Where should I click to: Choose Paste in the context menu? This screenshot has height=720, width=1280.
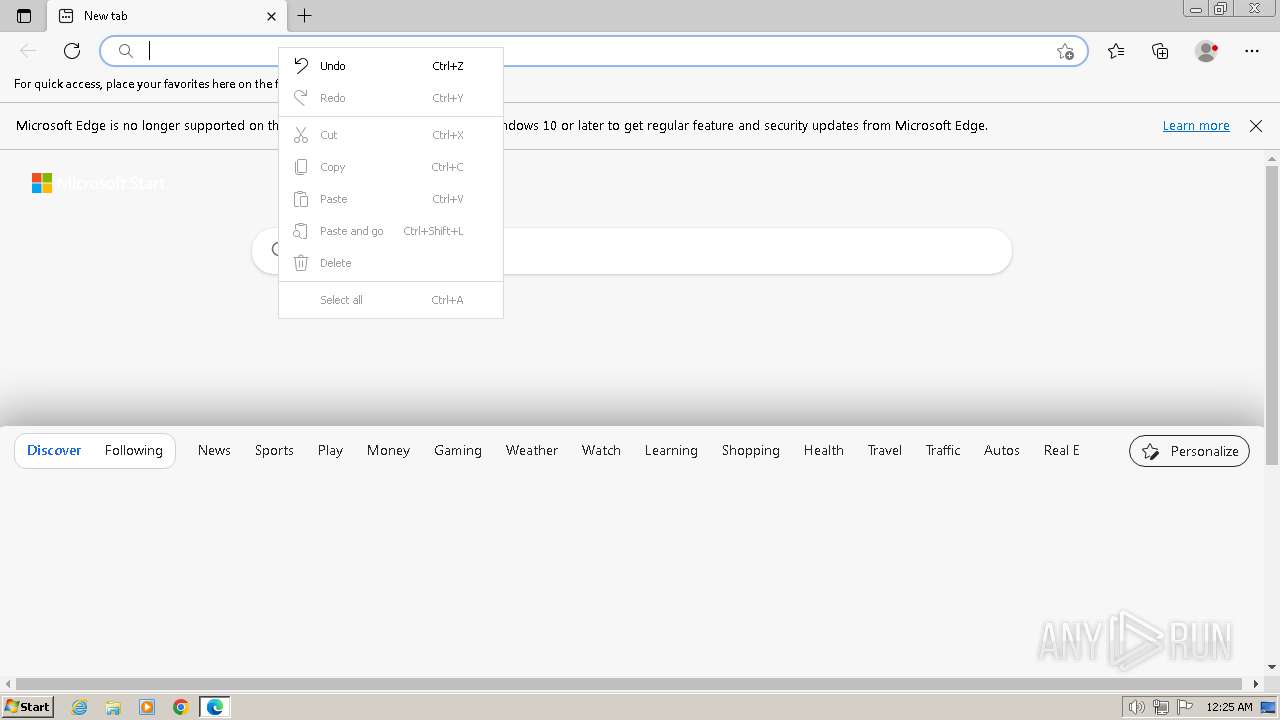coord(390,199)
